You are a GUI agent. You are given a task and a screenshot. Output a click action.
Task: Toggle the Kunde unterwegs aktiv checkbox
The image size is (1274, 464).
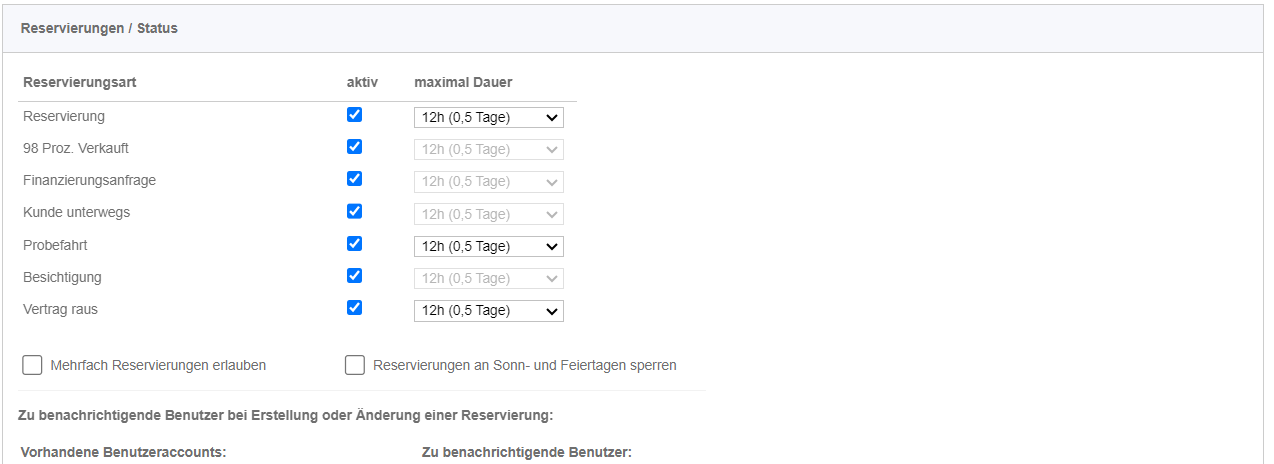(354, 211)
